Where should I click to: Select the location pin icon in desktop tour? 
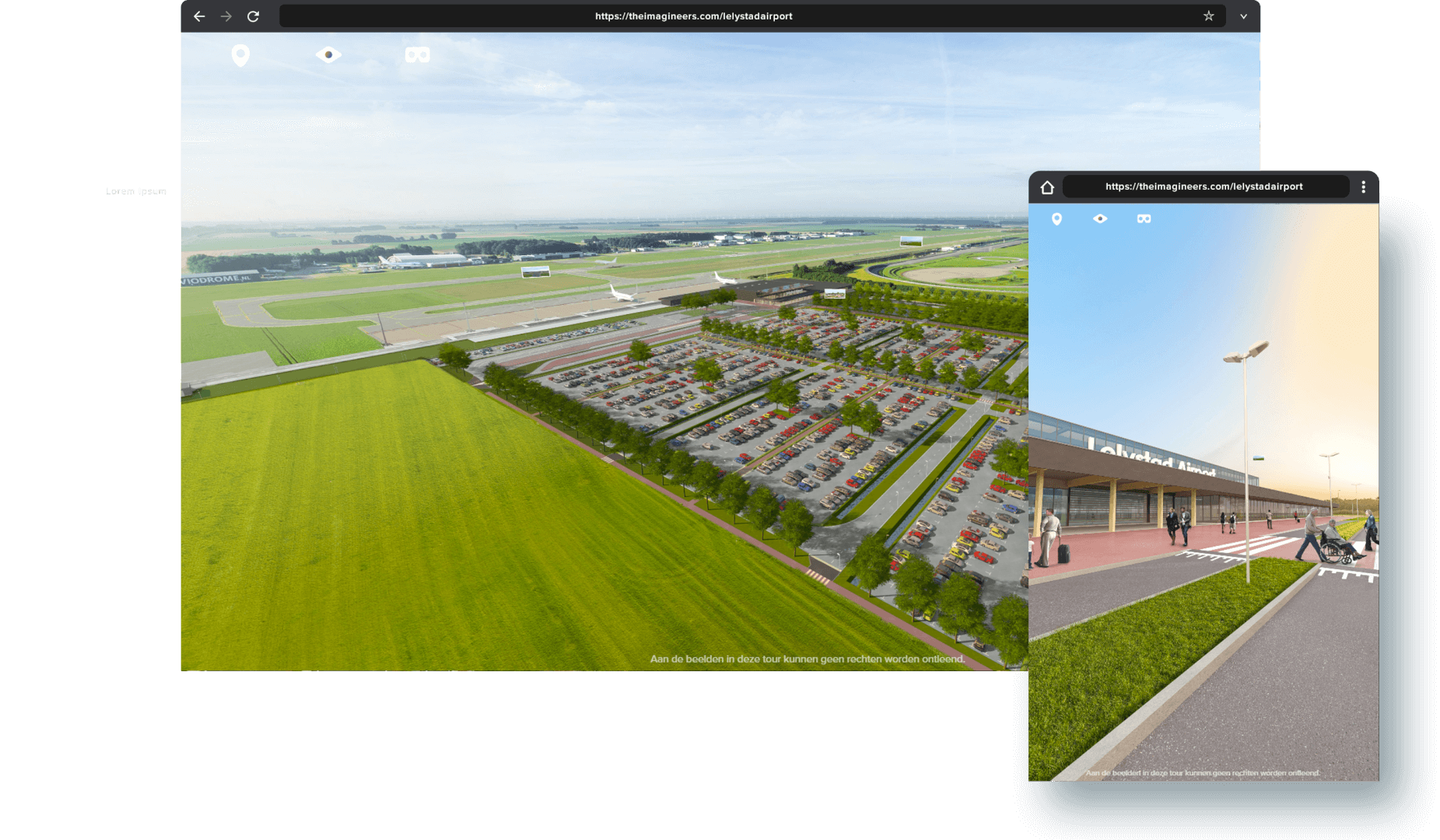click(240, 54)
